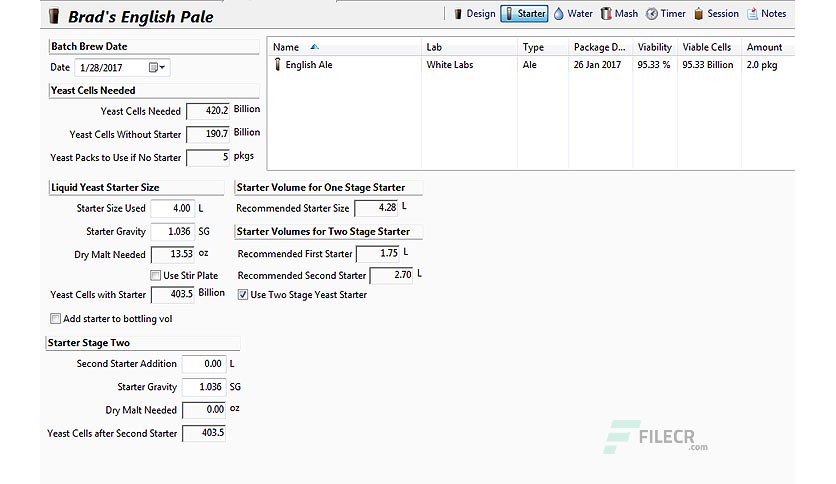Click the Recommended First Starter field
The image size is (836, 484).
(x=377, y=254)
